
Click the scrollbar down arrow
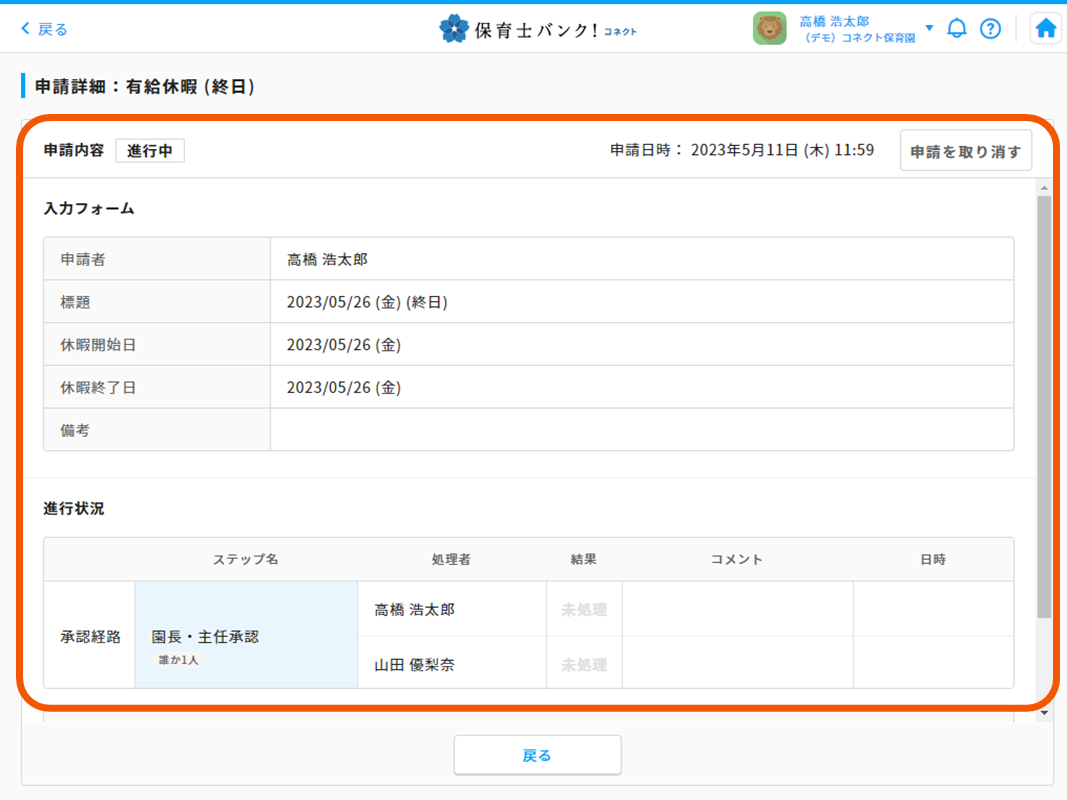1044,712
